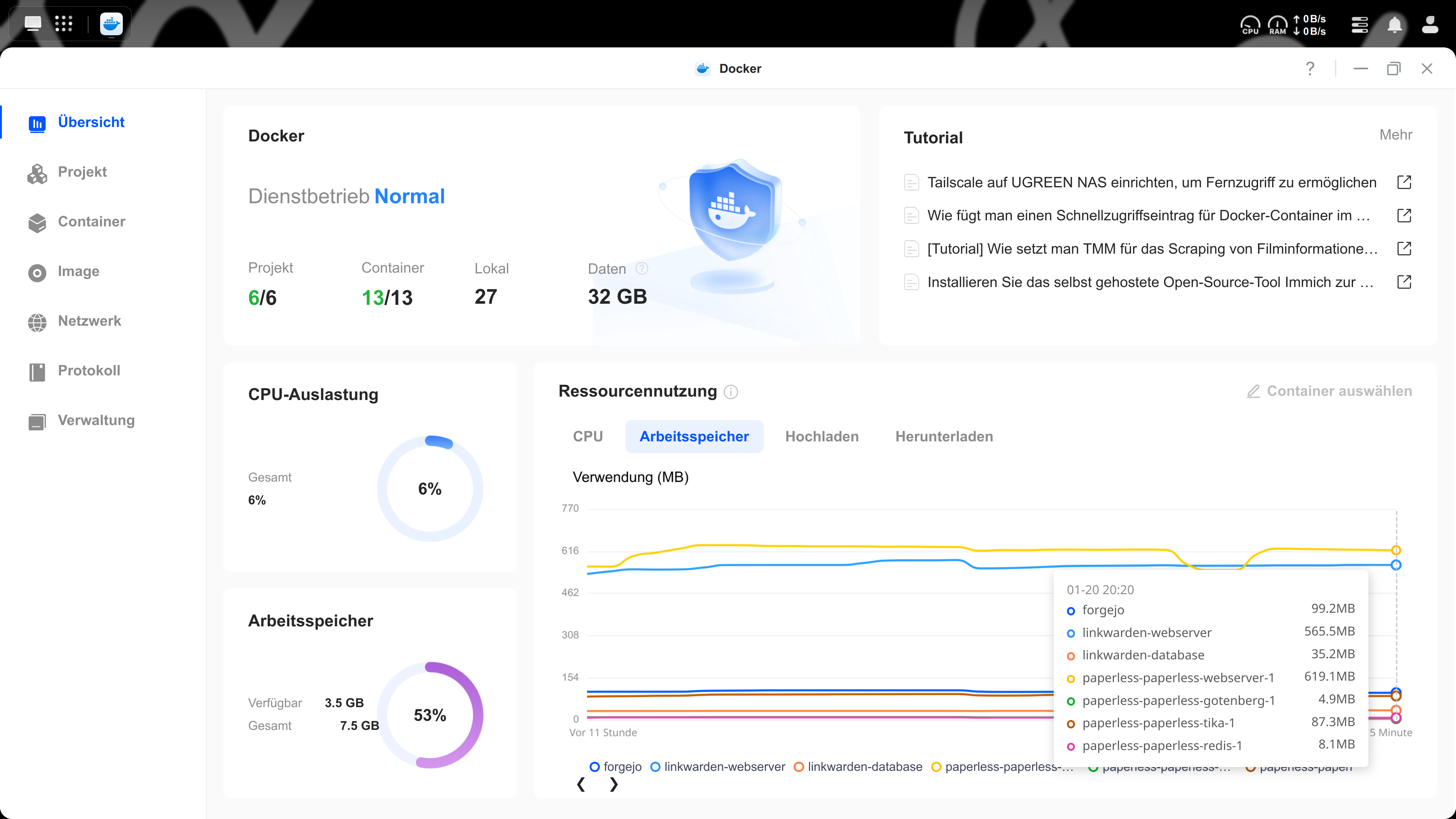Go to previous legend page arrow
1456x819 pixels.
click(581, 784)
